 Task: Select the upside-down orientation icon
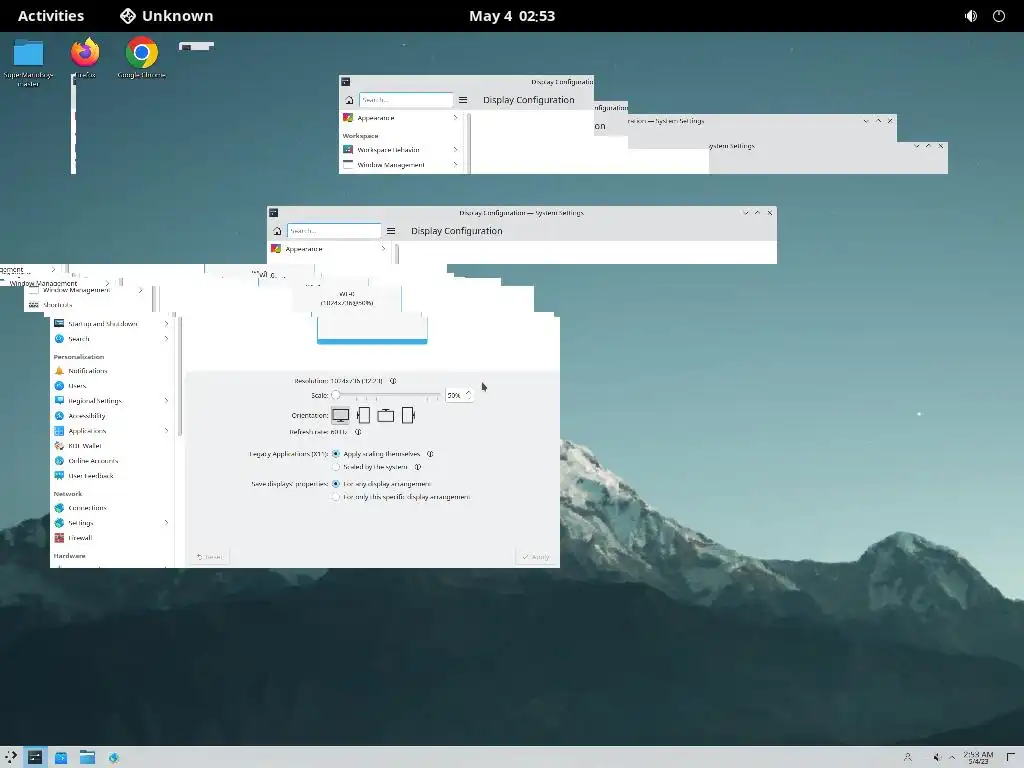click(385, 415)
